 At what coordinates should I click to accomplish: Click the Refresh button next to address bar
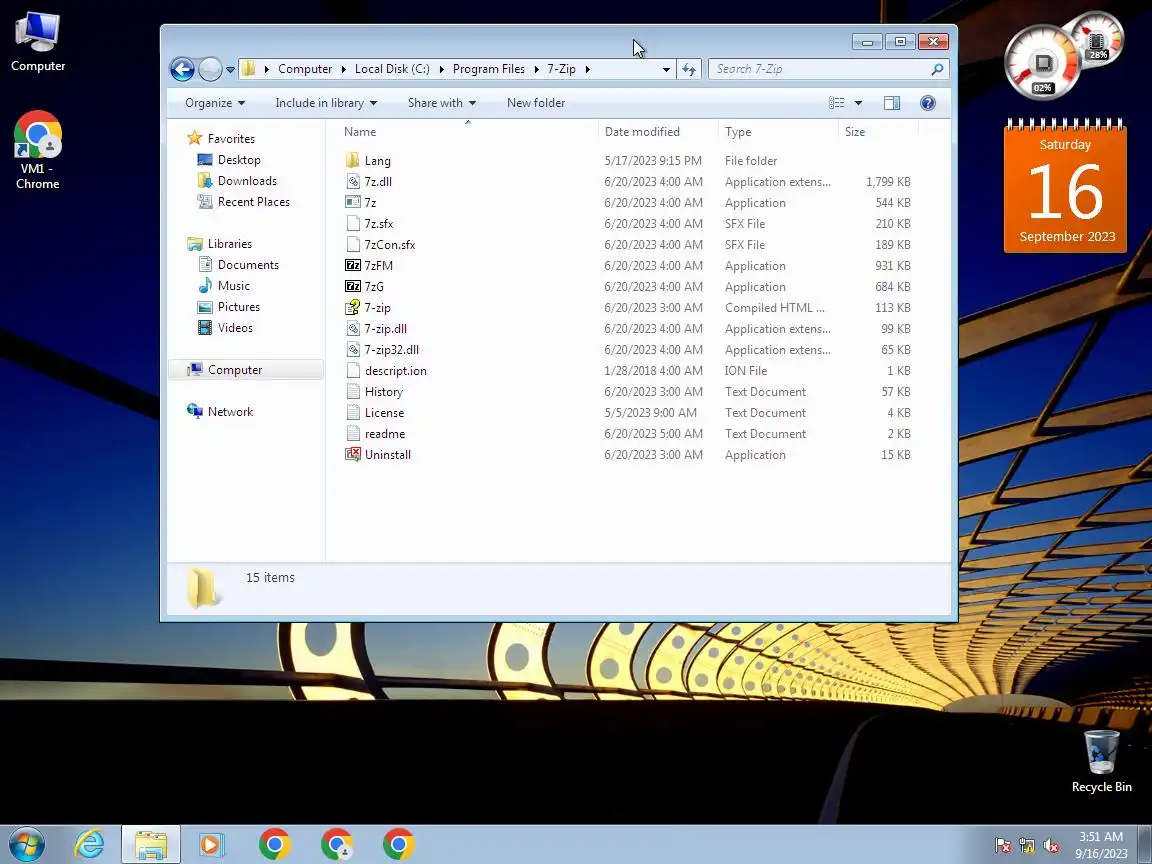point(688,69)
